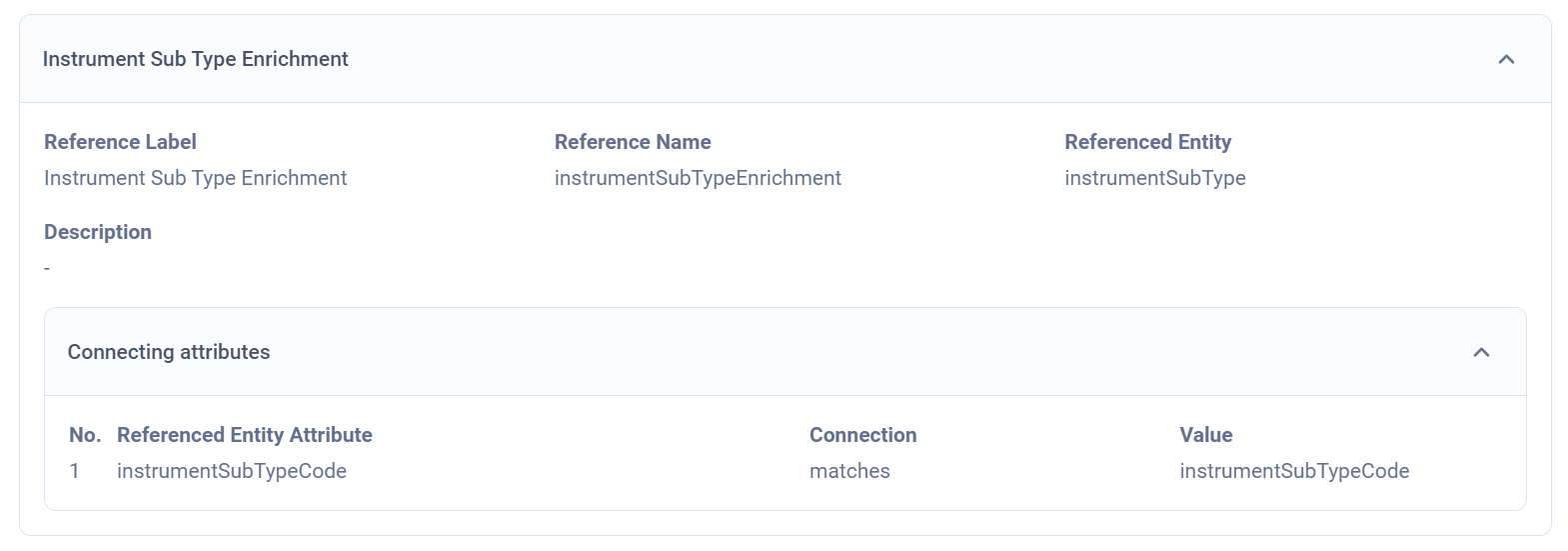Select the instrumentSubTypeEnrichment reference name value

point(698,178)
